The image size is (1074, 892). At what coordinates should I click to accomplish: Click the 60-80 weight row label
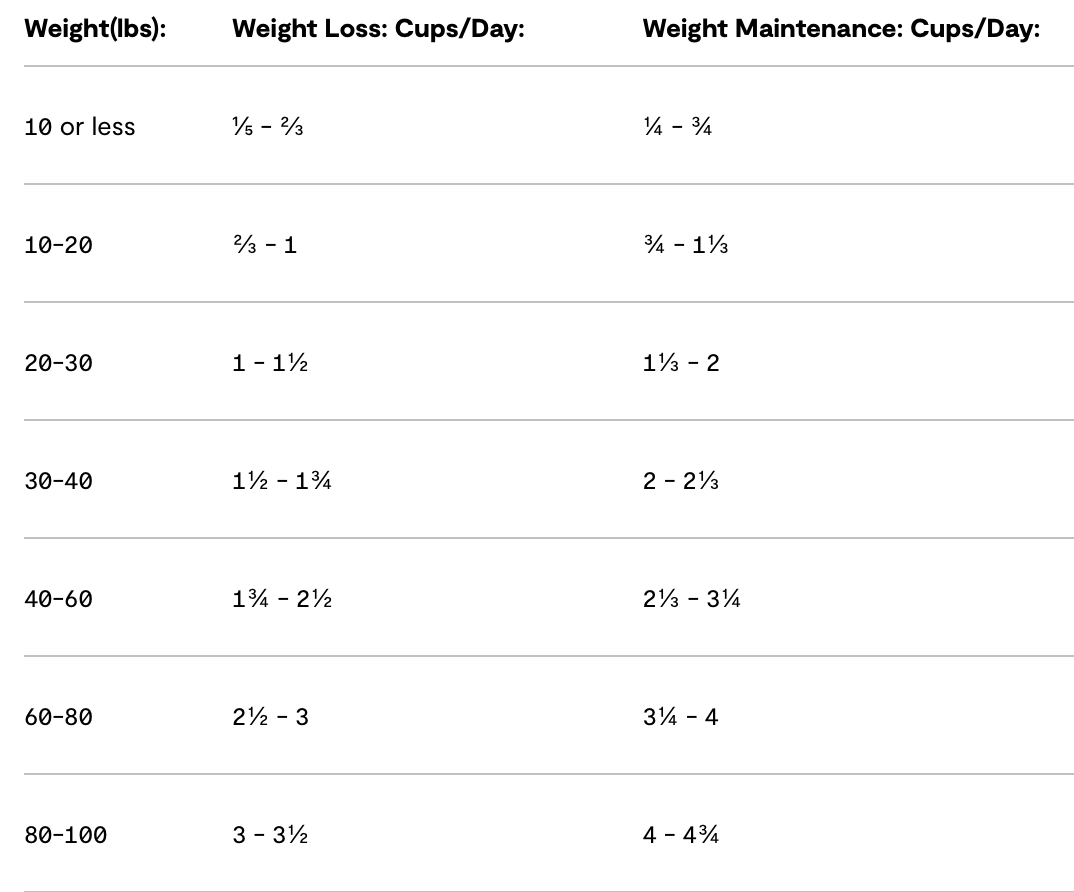[x=58, y=717]
